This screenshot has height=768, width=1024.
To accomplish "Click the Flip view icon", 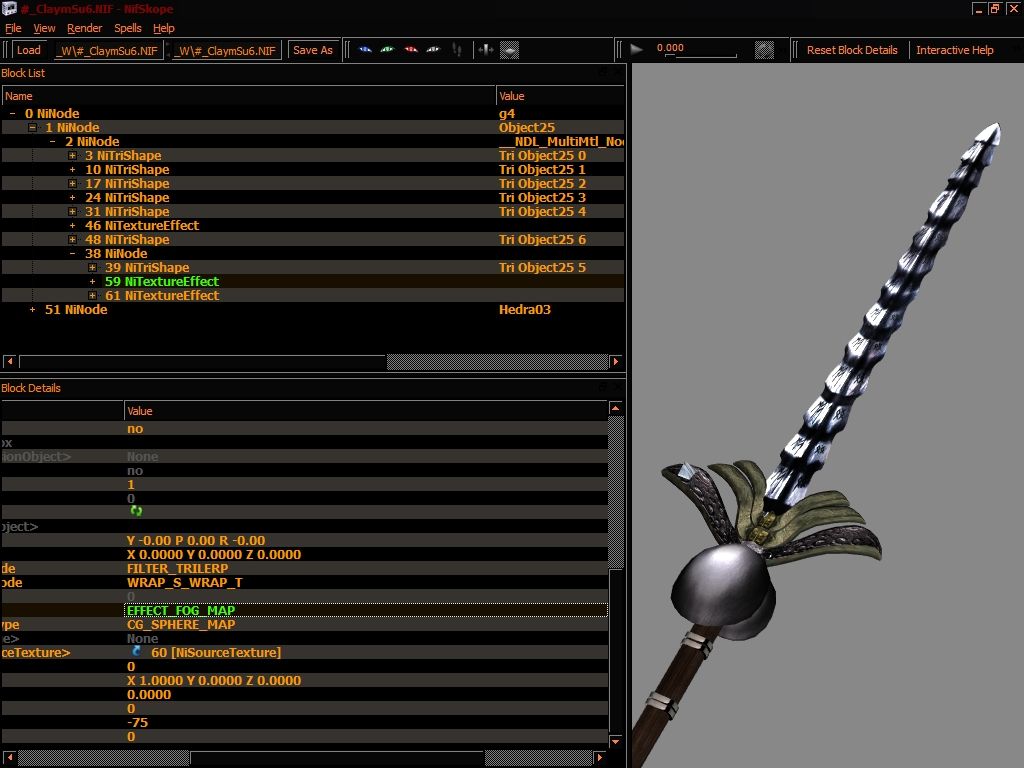I will [x=485, y=50].
